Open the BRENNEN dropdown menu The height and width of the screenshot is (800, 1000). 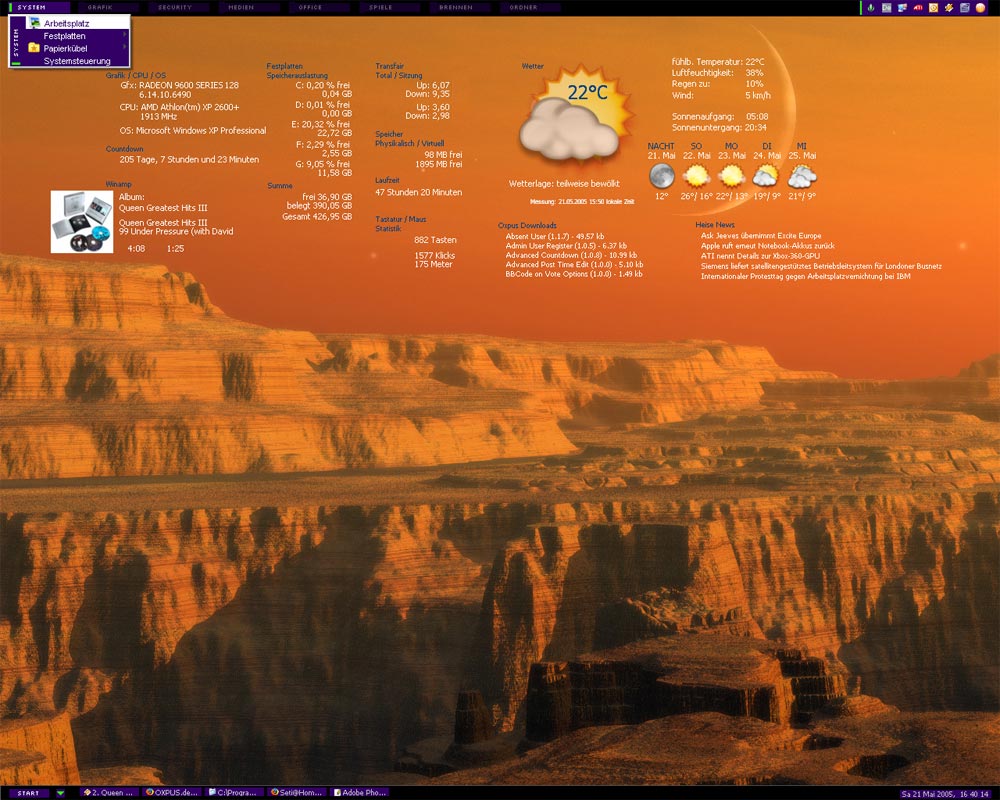(456, 7)
